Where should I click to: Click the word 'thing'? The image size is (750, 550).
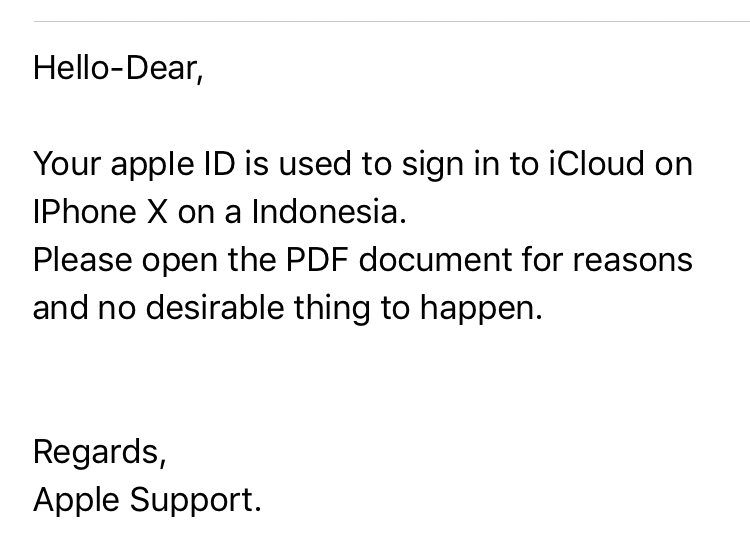332,310
